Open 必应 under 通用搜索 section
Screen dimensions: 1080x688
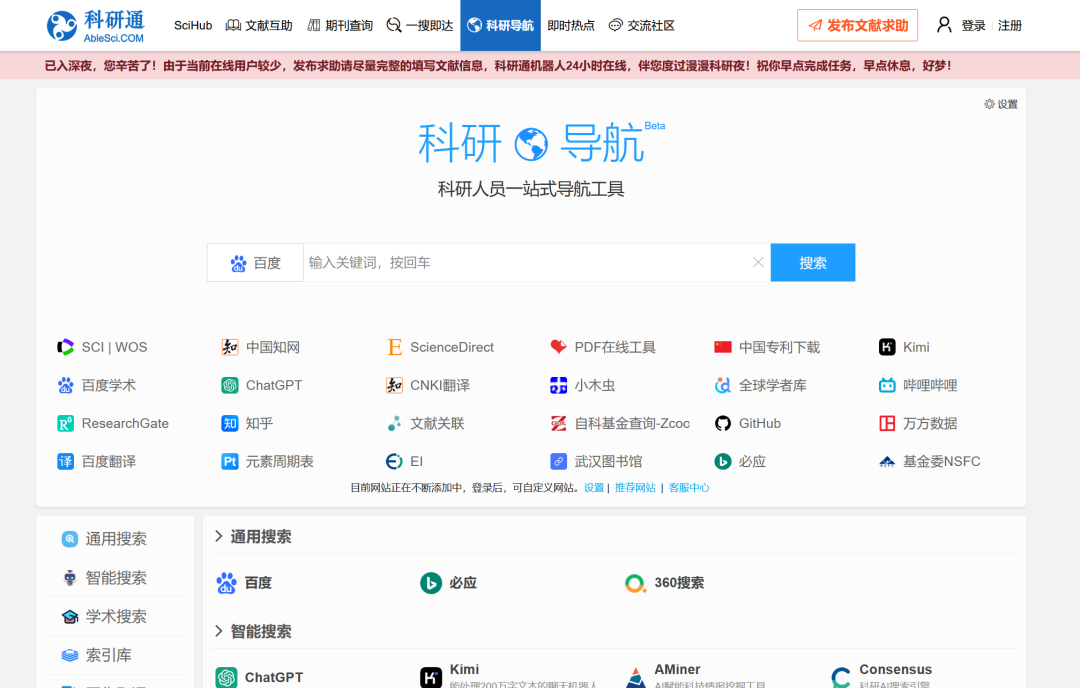pos(449,583)
